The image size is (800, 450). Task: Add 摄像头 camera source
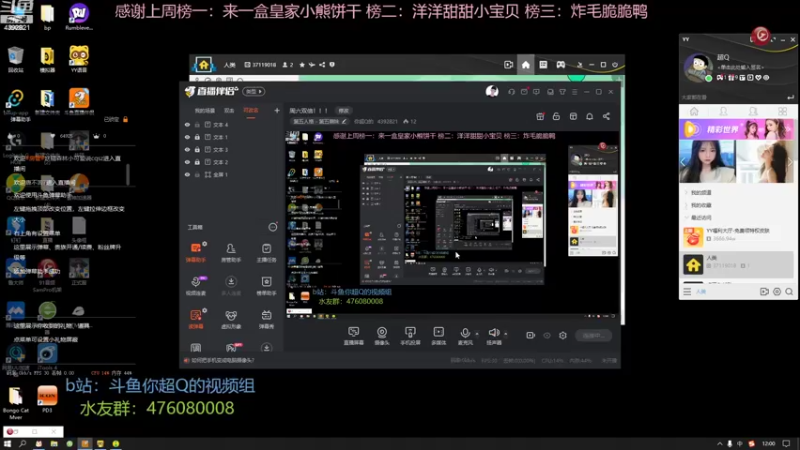[382, 336]
